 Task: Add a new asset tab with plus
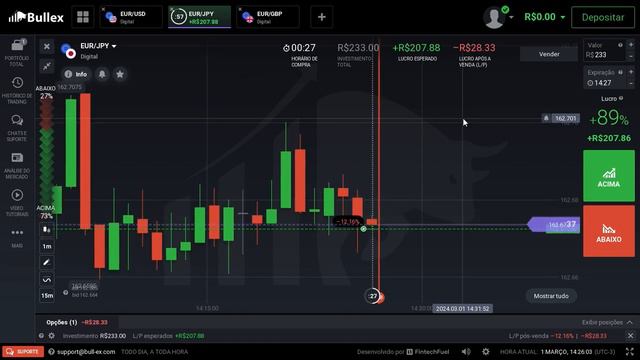click(x=322, y=17)
